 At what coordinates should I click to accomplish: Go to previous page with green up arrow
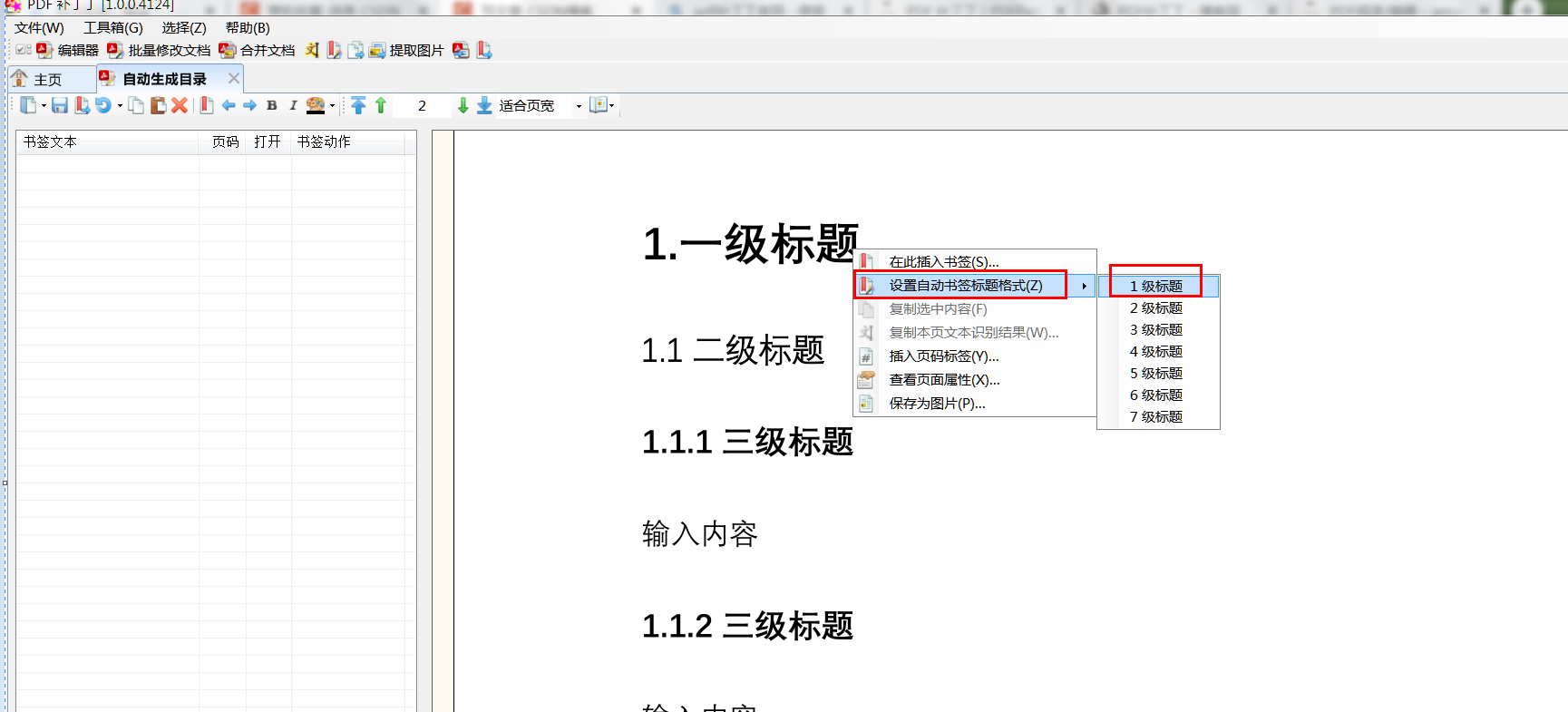(x=381, y=105)
